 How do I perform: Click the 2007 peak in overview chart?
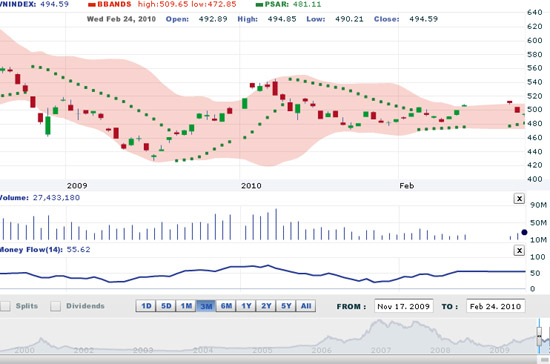379,321
